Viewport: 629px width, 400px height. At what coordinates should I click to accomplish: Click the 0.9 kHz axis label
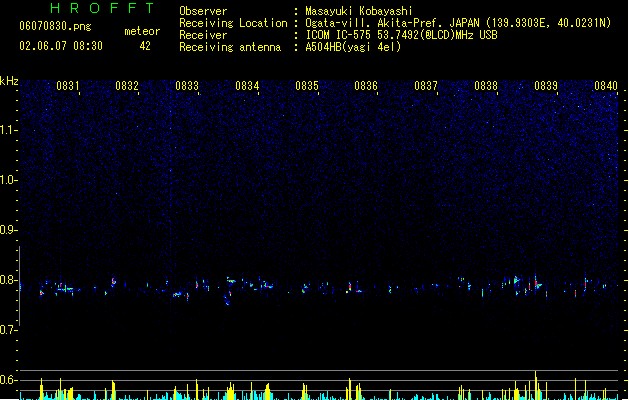click(x=9, y=230)
